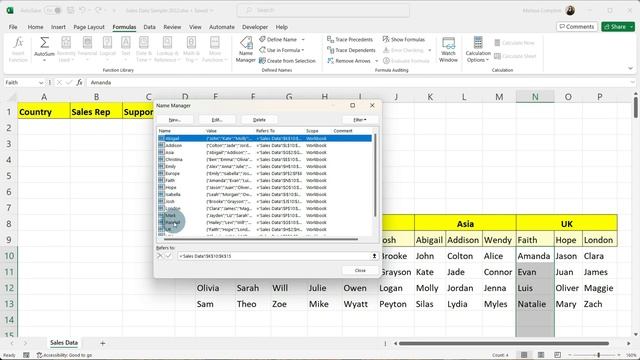Open the Name Manager ribbon button
The image size is (640, 360).
point(246,49)
